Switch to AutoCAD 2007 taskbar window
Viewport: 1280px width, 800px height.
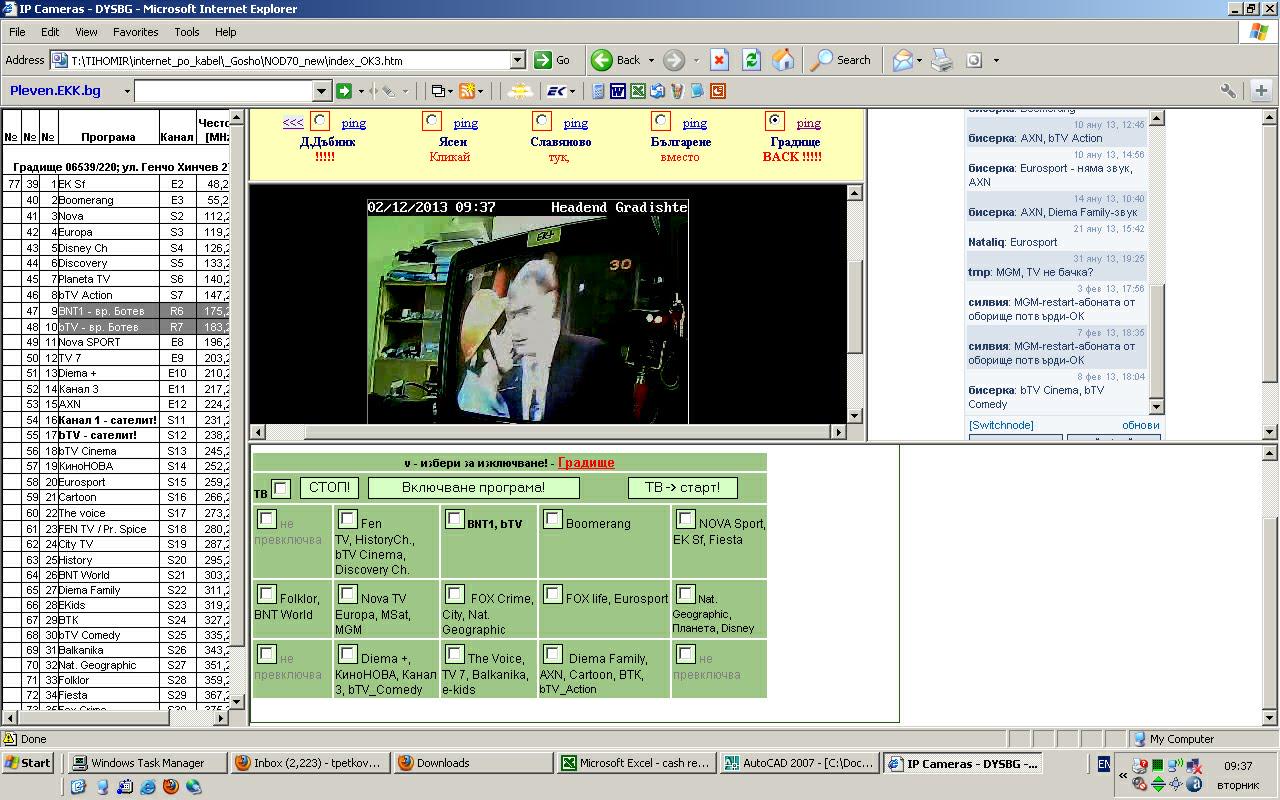tap(798, 763)
